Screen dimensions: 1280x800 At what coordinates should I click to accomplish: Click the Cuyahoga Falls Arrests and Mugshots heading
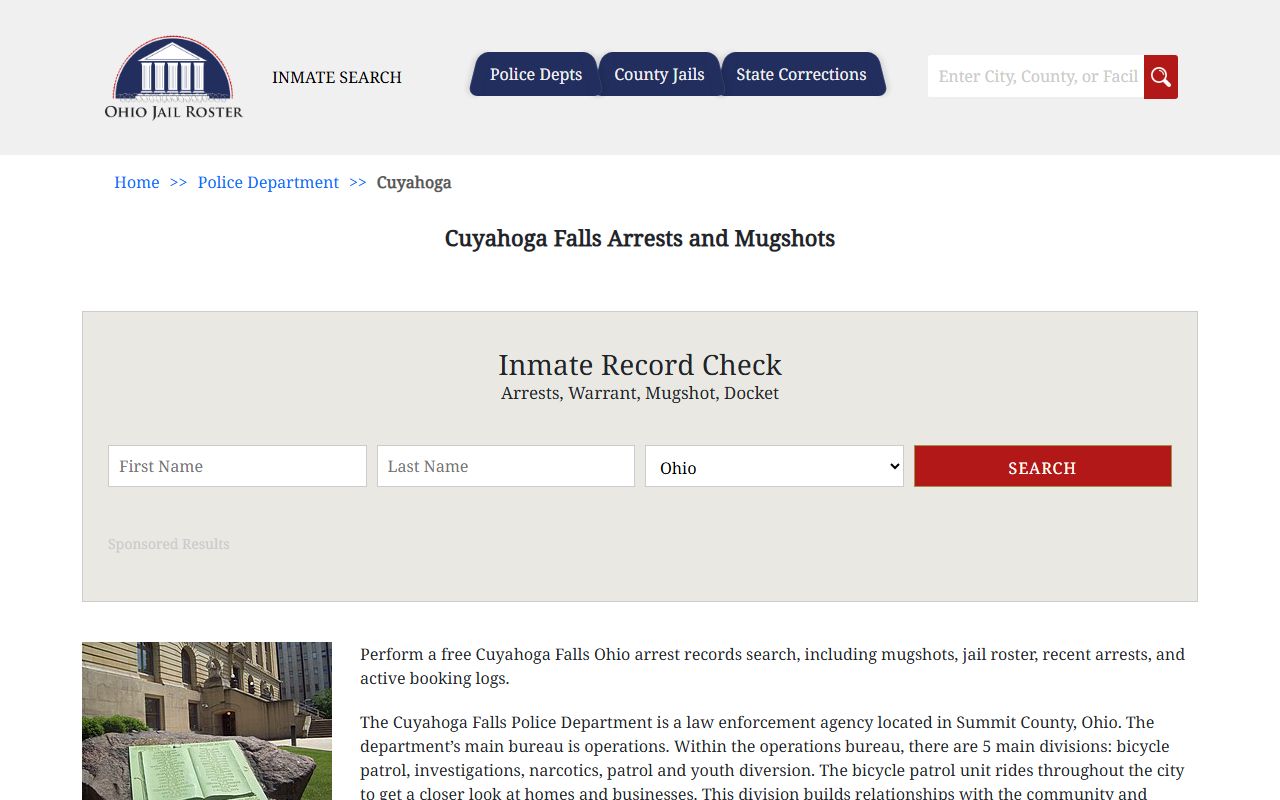tap(640, 238)
